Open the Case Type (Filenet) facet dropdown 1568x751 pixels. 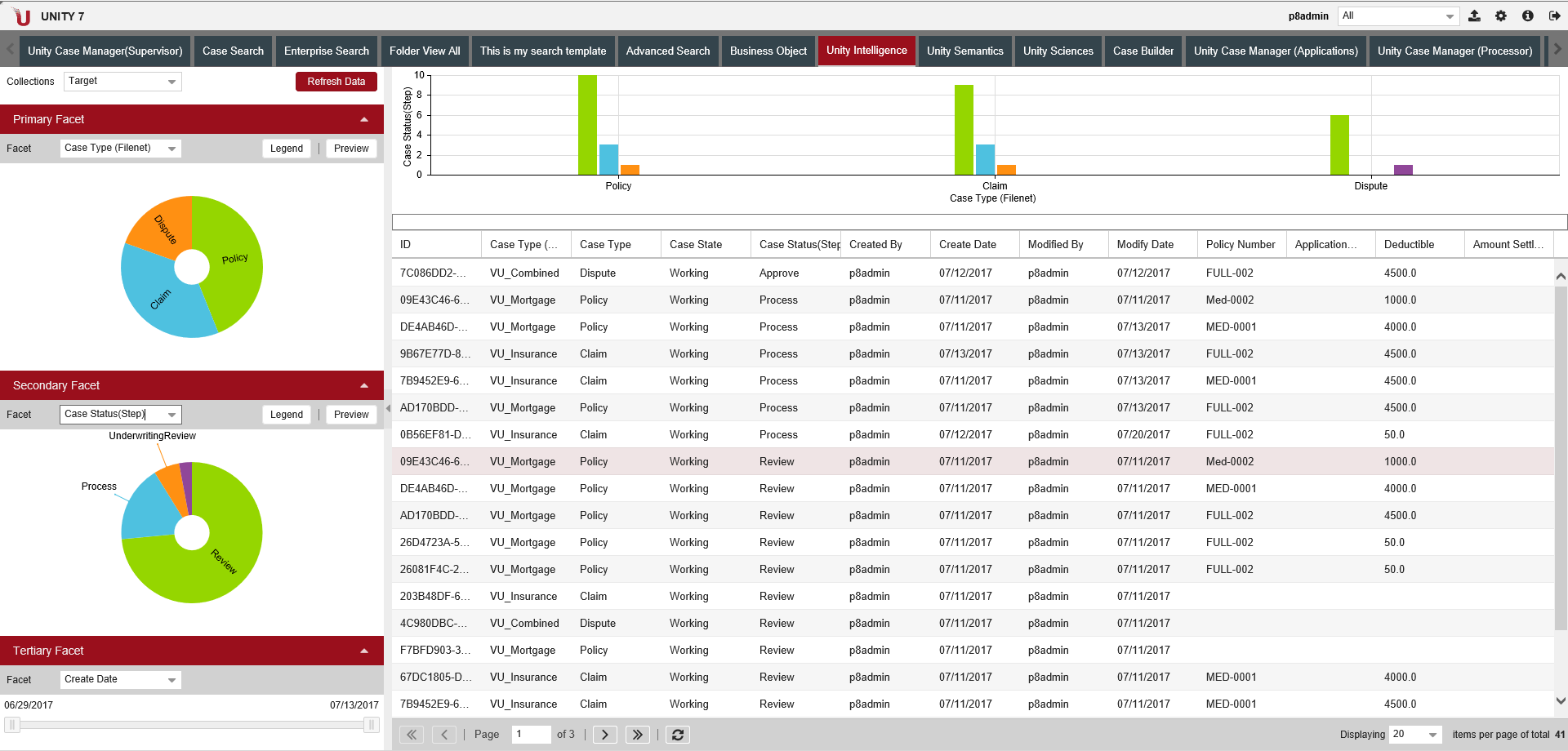pyautogui.click(x=171, y=149)
